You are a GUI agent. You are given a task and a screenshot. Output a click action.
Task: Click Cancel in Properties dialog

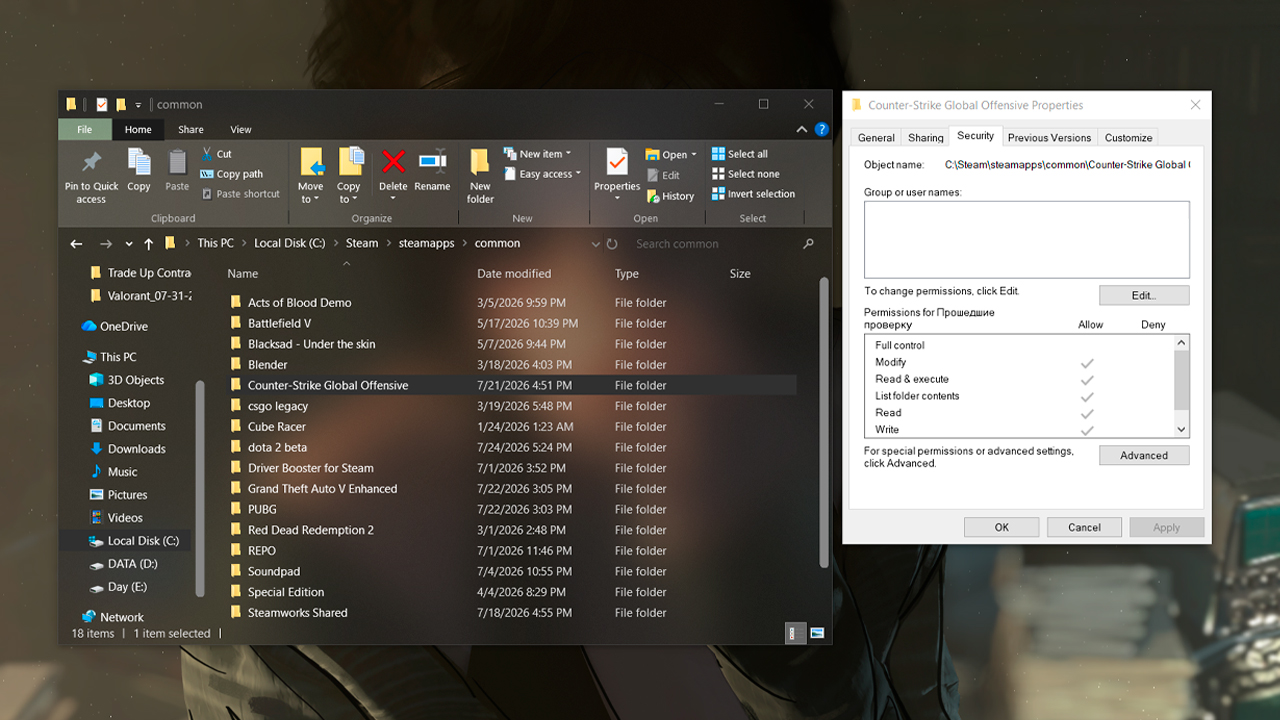1084,527
